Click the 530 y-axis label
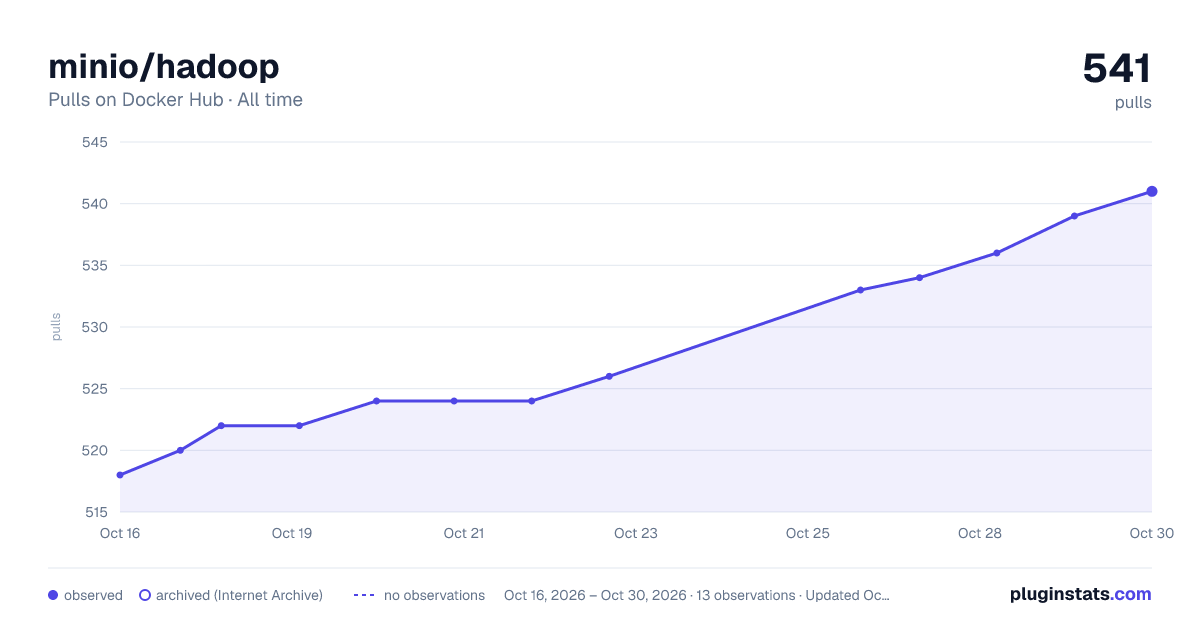 (x=95, y=327)
